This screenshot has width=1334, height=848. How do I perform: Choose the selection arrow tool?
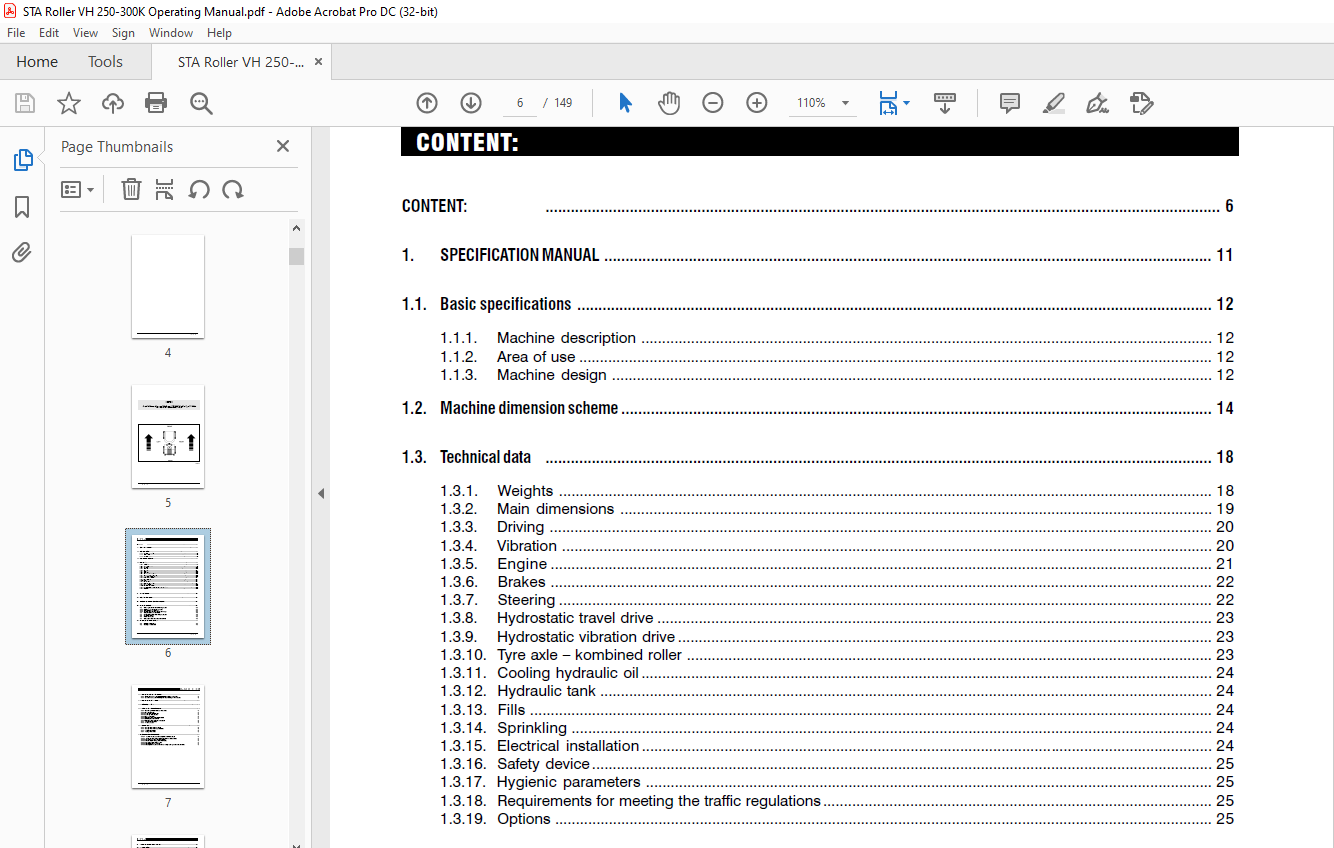pos(625,103)
